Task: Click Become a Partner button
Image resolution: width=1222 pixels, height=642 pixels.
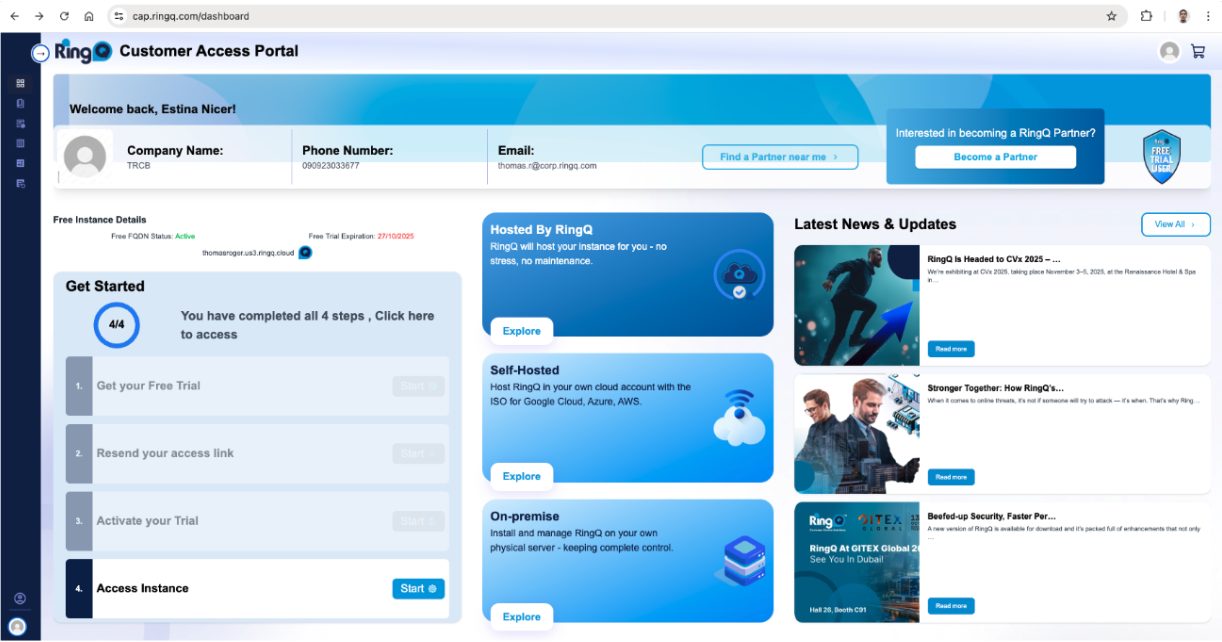Action: pyautogui.click(x=995, y=157)
